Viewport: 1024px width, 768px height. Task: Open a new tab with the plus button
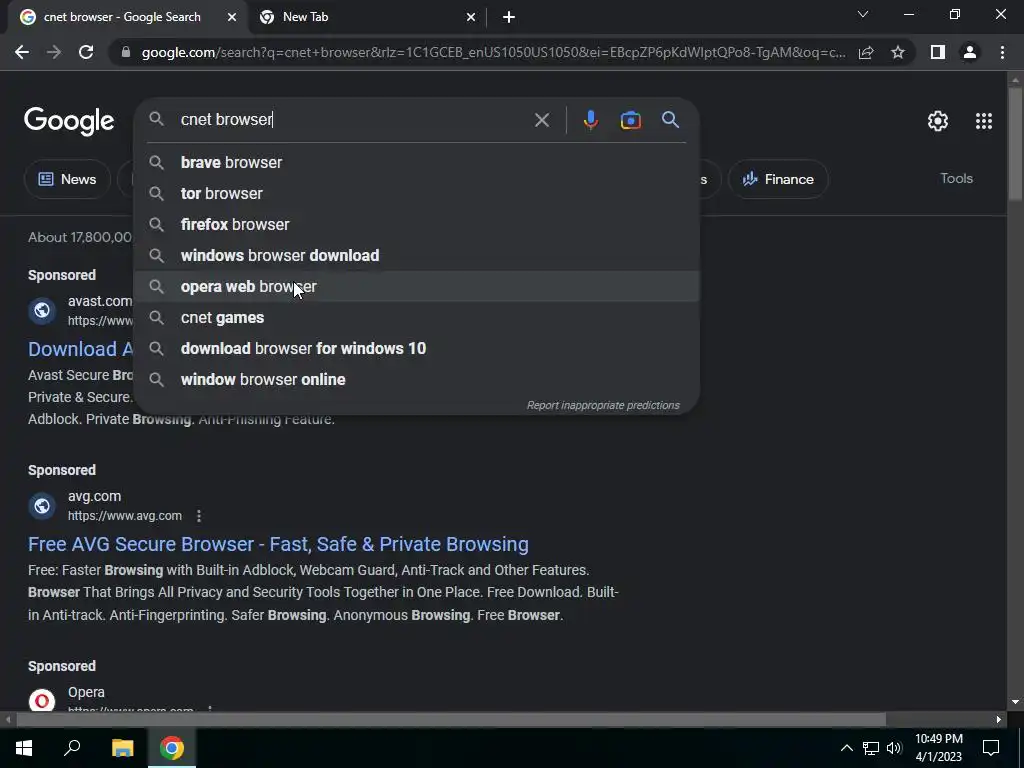[509, 17]
